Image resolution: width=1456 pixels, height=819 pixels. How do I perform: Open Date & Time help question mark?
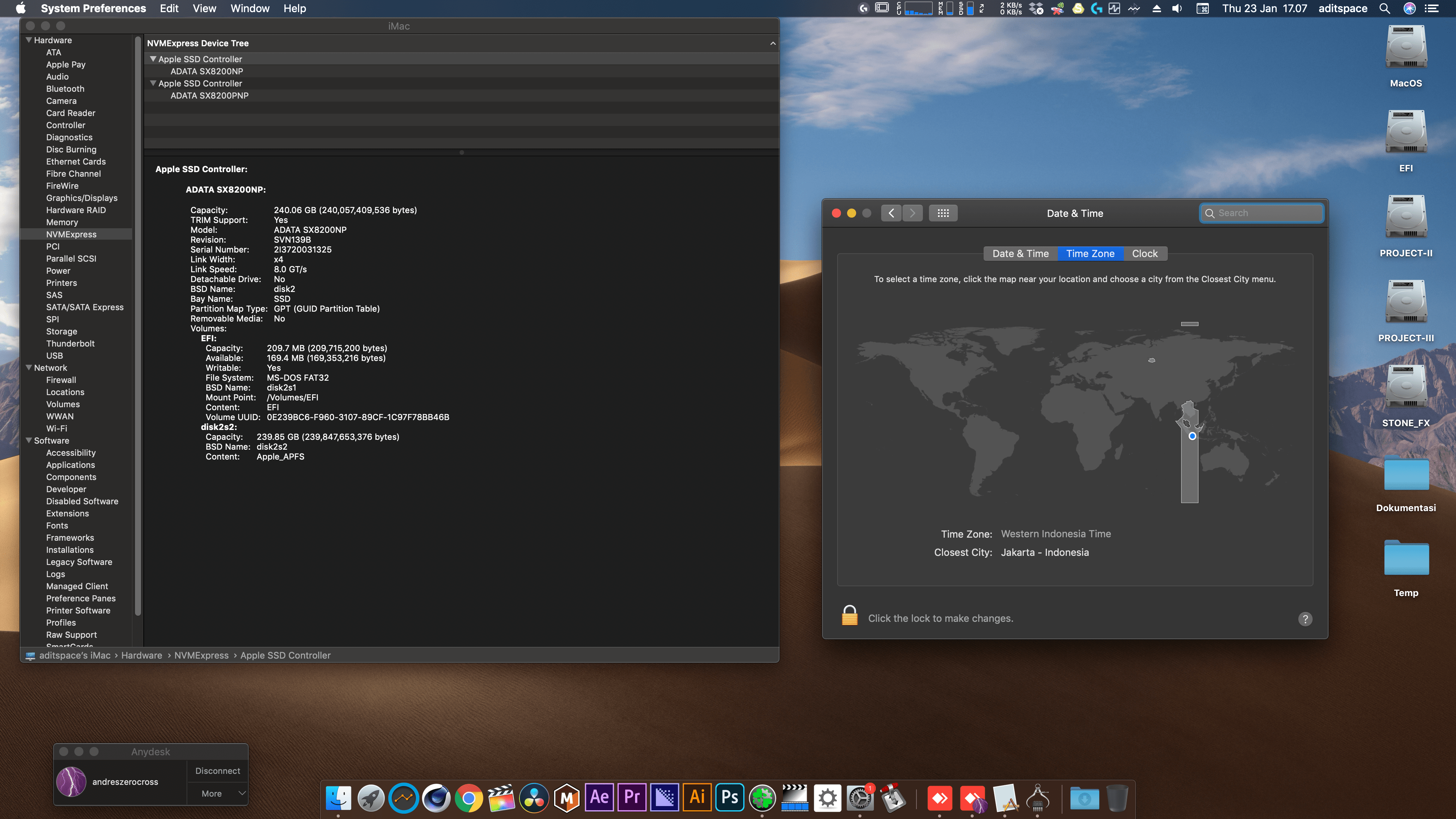pos(1305,619)
